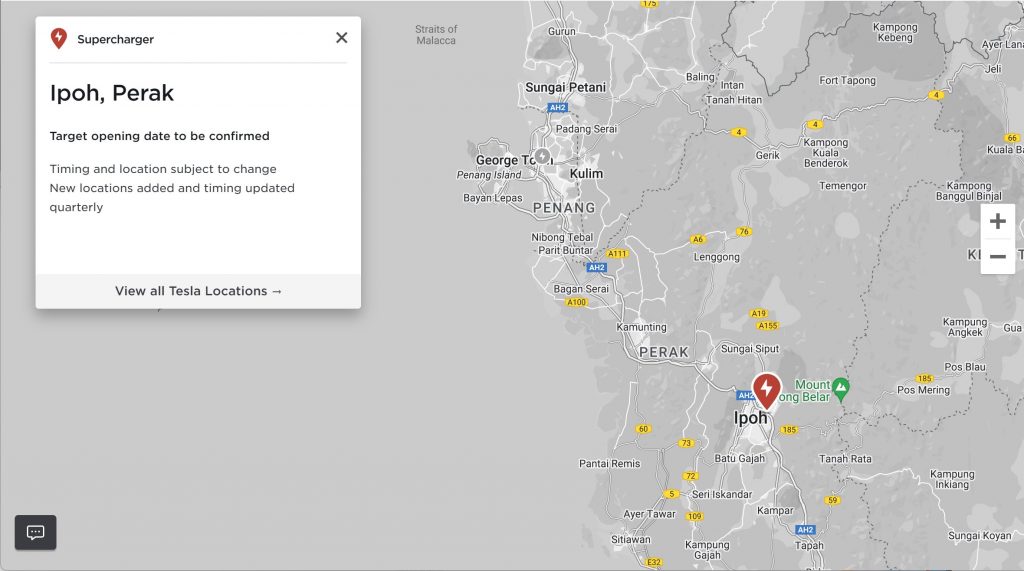This screenshot has width=1024, height=571.
Task: Open the chat bubble widget
Action: [x=35, y=532]
